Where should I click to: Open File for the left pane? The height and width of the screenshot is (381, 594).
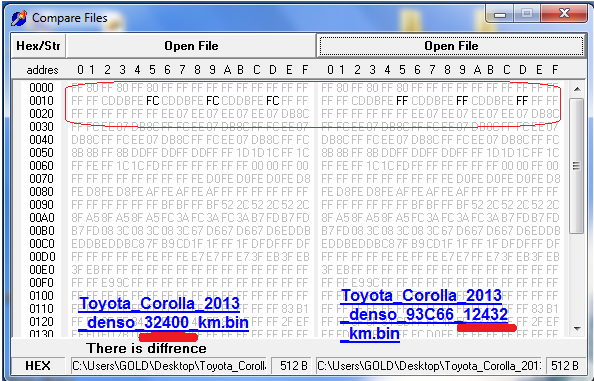pyautogui.click(x=191, y=46)
